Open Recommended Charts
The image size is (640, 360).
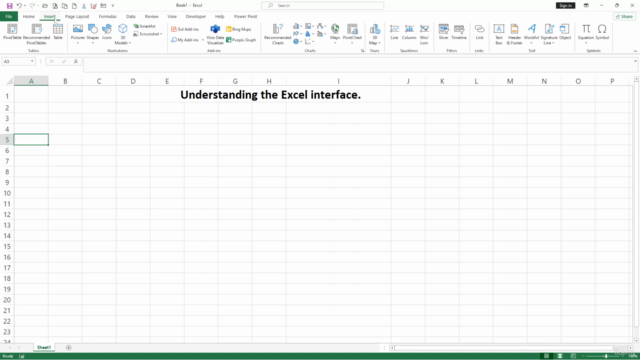click(x=278, y=34)
